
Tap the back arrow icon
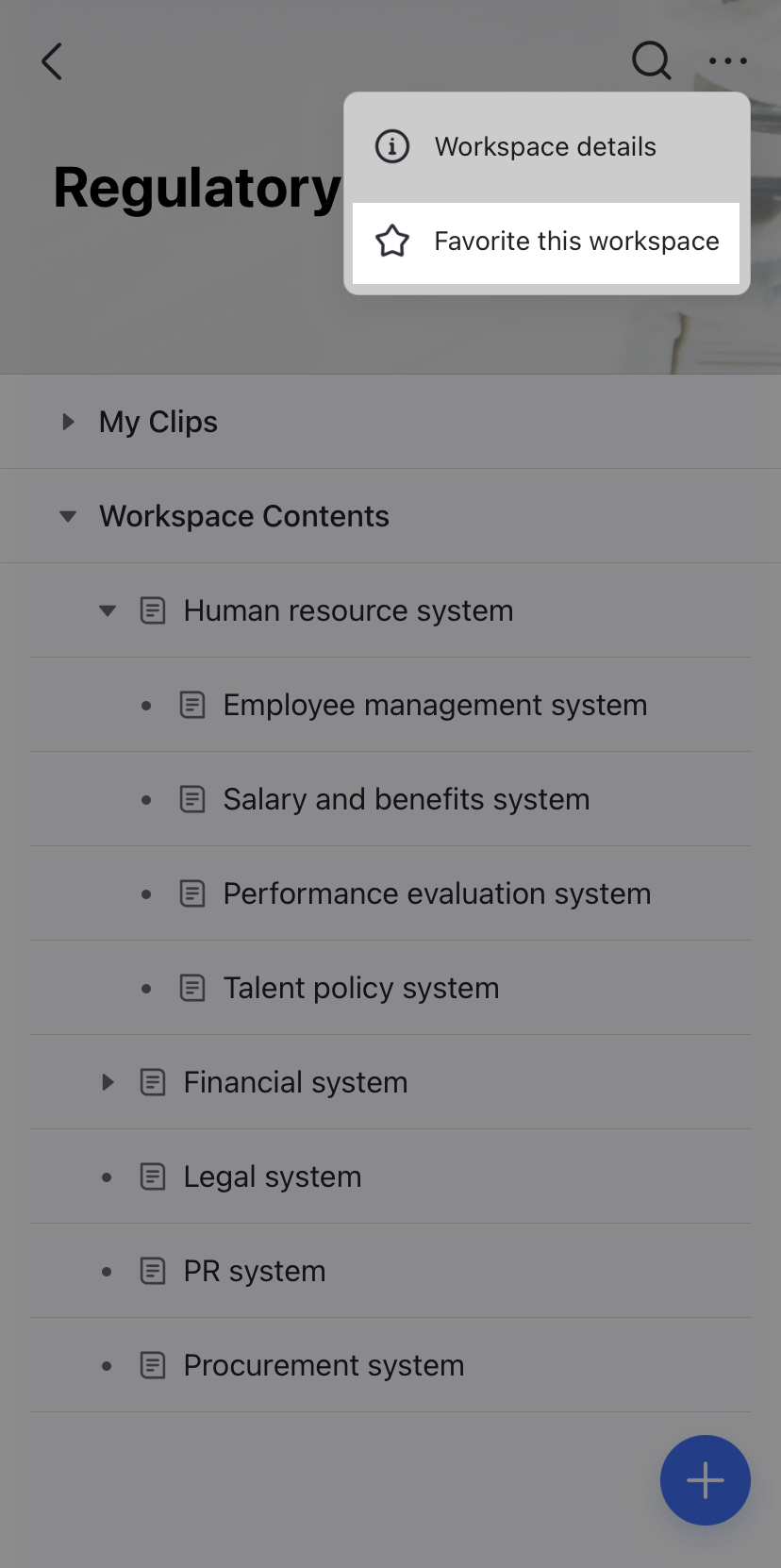coord(53,62)
